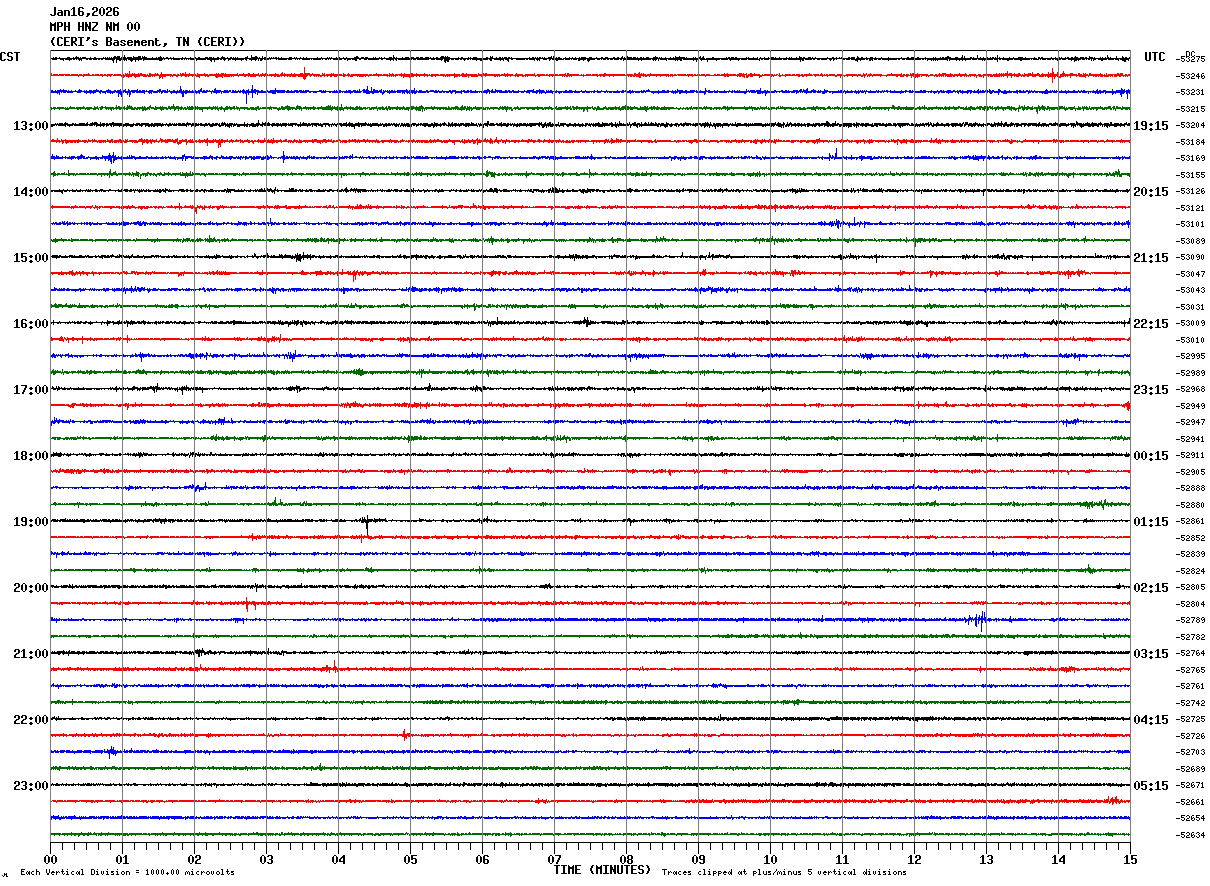Click the 05 minute axis tick label
The width and height of the screenshot is (1210, 886).
coord(410,859)
